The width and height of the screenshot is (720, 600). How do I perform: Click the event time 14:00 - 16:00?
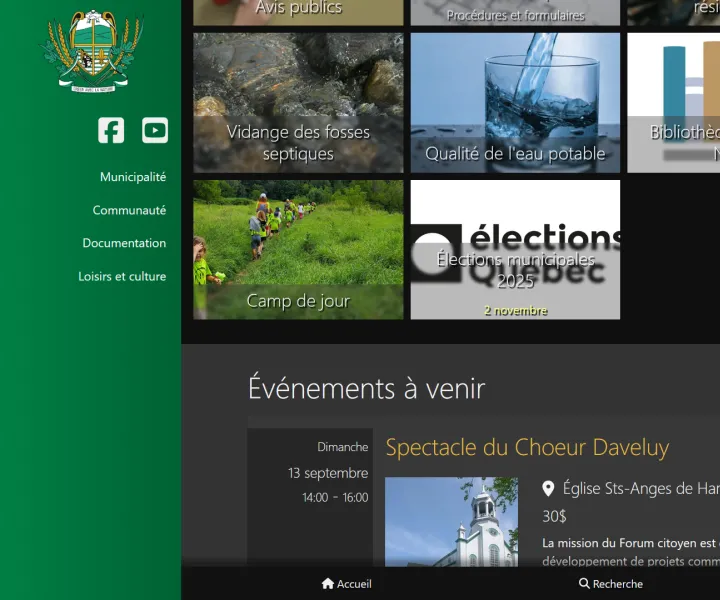click(x=335, y=498)
